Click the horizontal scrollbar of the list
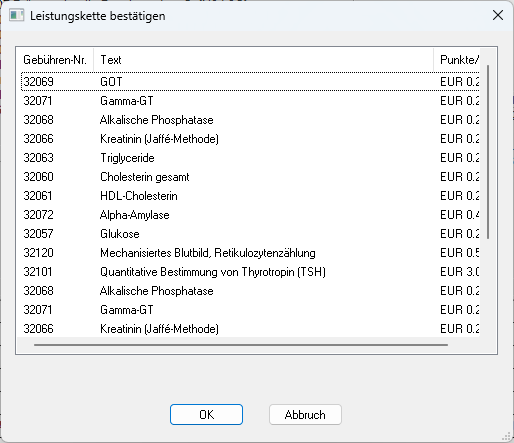The width and height of the screenshot is (514, 443). coord(241,345)
